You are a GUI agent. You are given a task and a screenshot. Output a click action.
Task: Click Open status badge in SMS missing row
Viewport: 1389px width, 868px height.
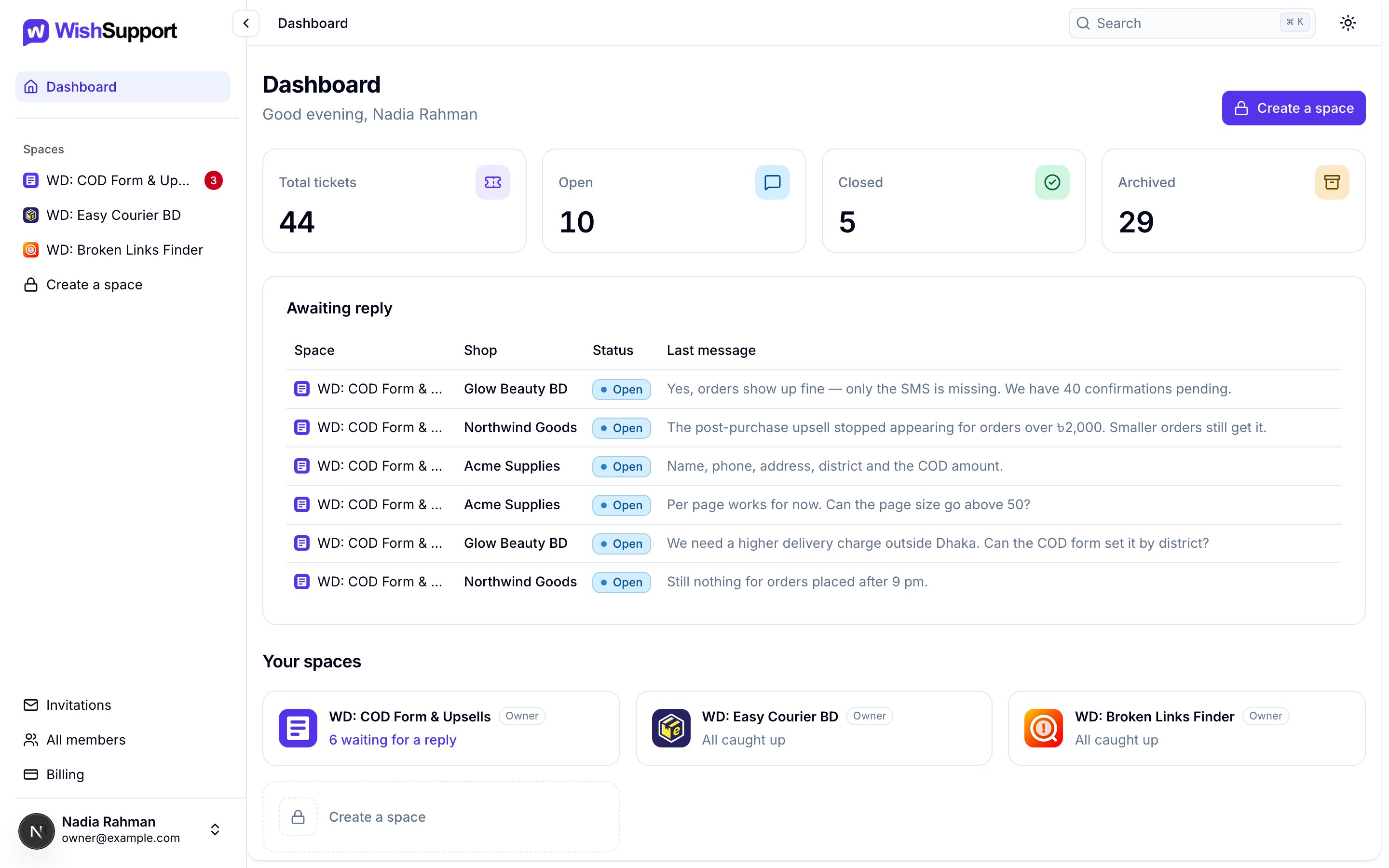click(x=621, y=389)
